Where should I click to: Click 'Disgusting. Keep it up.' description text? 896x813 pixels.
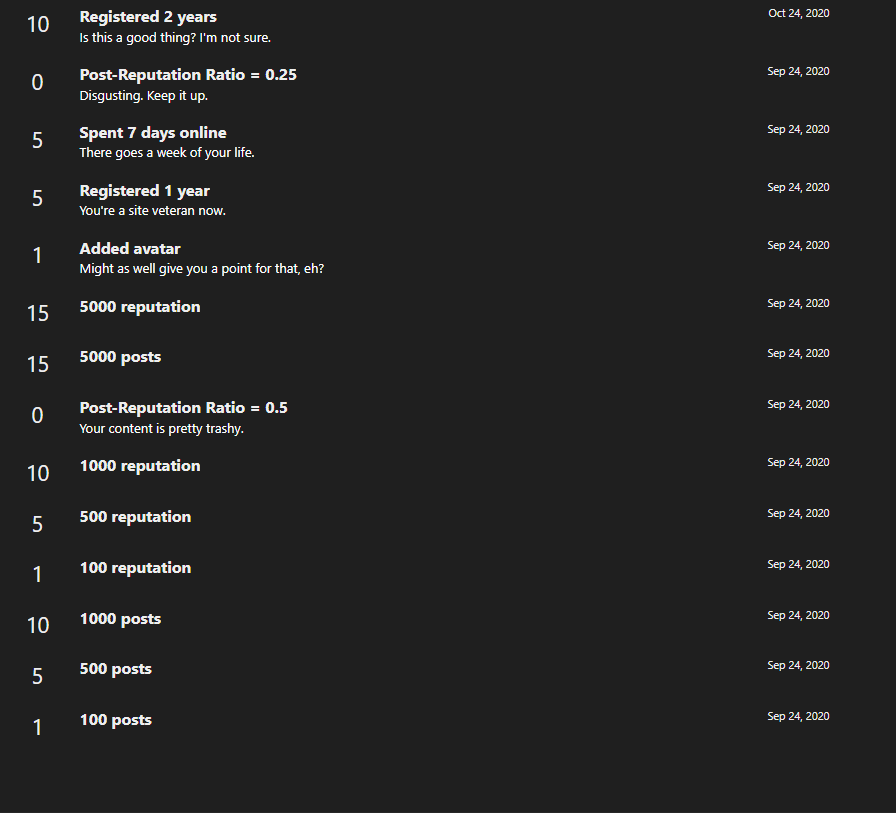(x=143, y=95)
